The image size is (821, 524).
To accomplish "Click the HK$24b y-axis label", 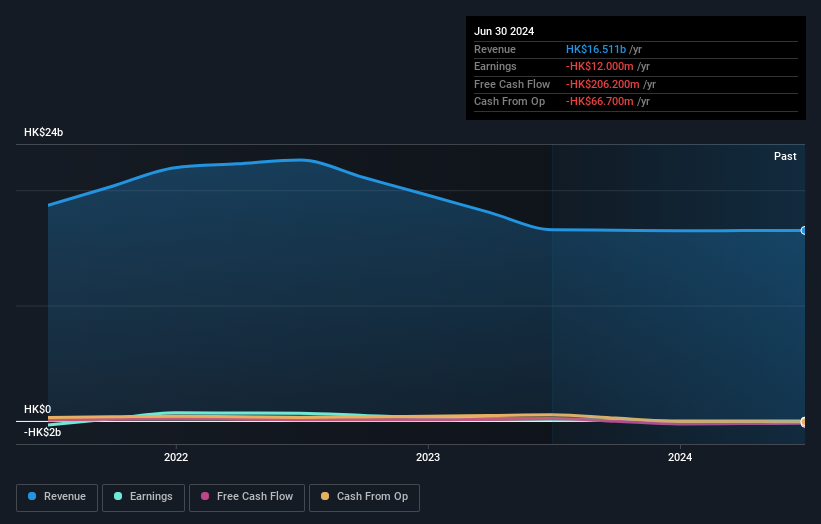I will click(x=43, y=132).
